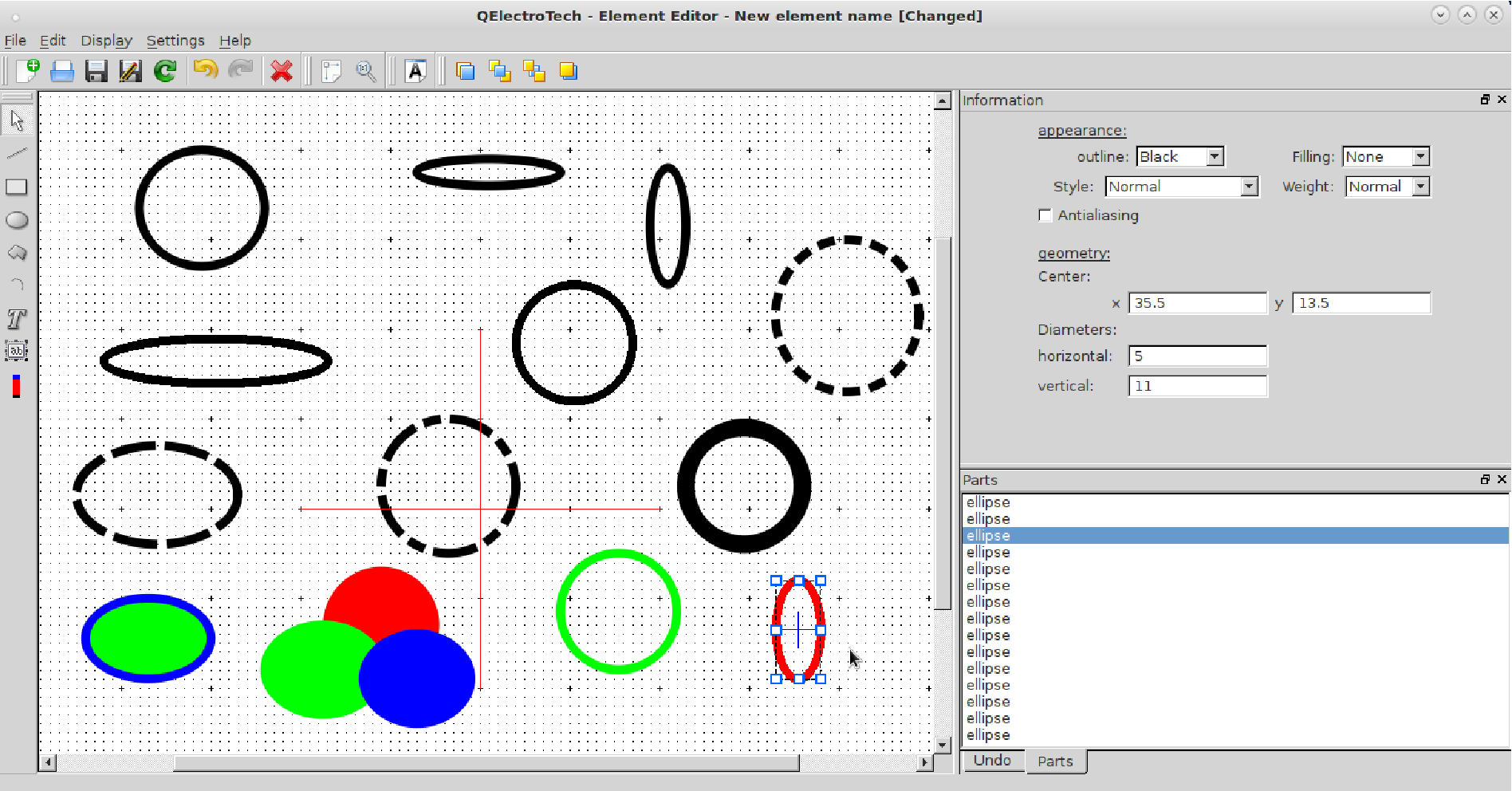
Task: Activate the line drawing tool
Action: click(17, 153)
